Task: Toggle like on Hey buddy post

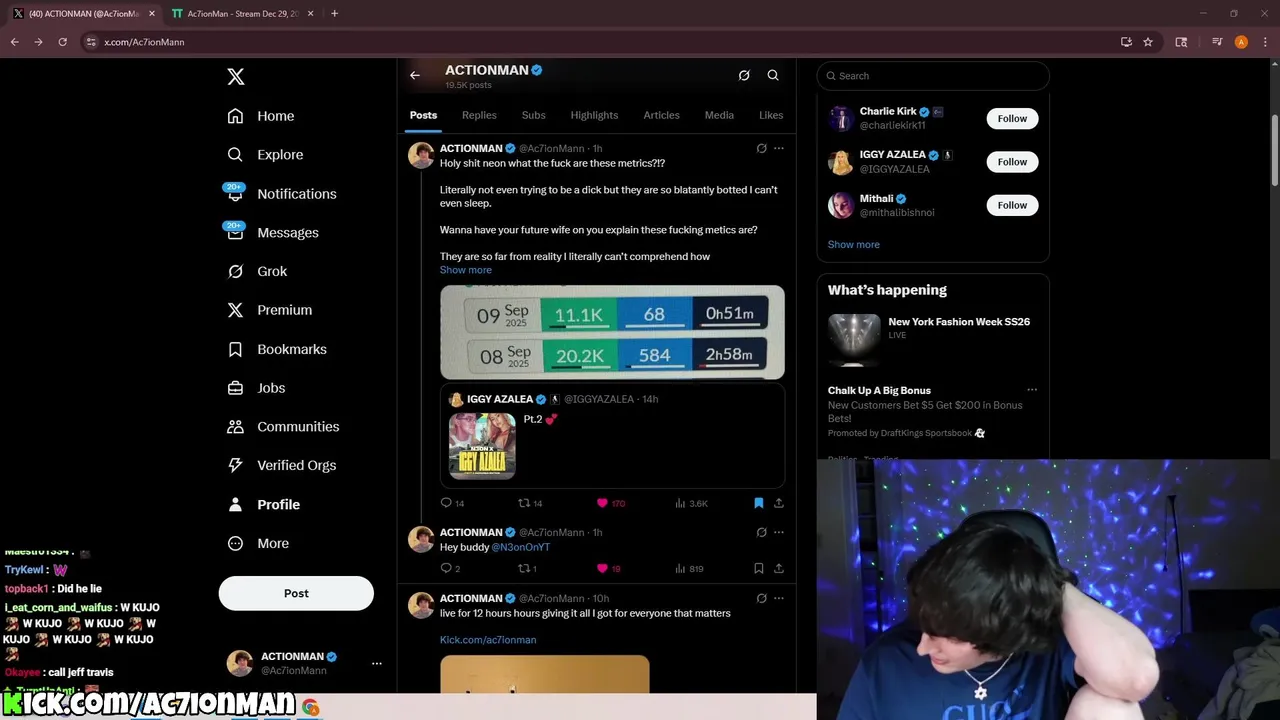Action: click(x=608, y=568)
